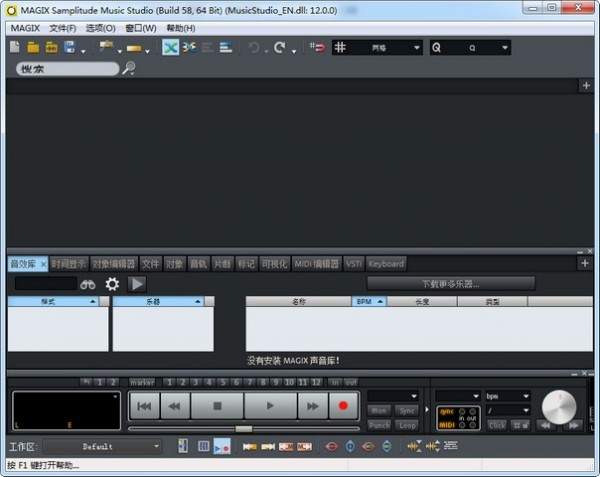Click the red Record button in transport

343,406
